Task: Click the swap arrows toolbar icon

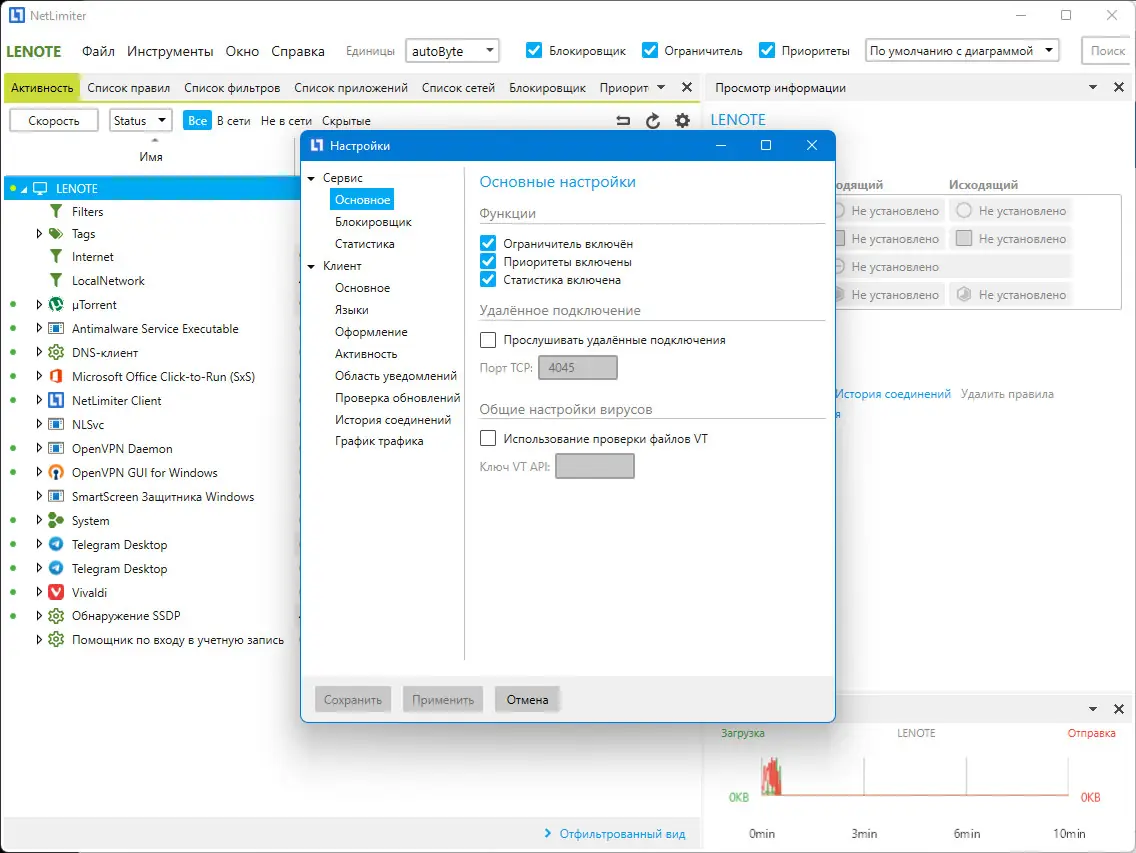Action: pos(623,121)
